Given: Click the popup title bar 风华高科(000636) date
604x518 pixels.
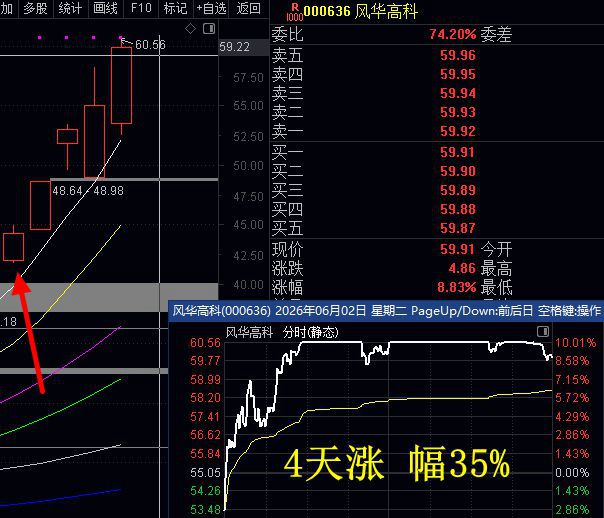Looking at the screenshot, I should click(x=386, y=310).
